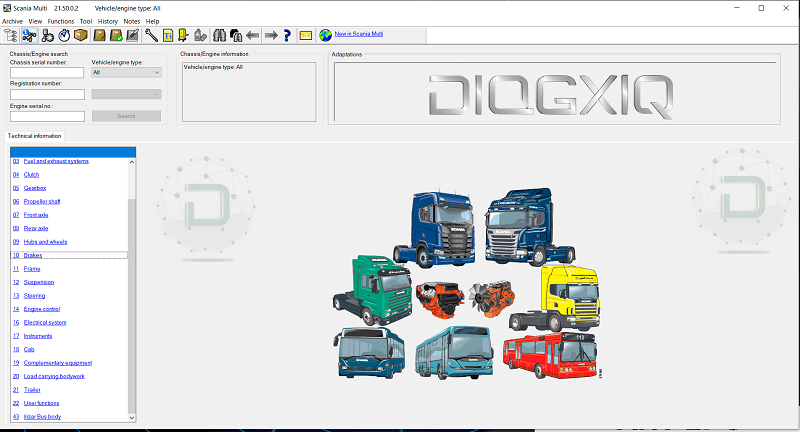Open the yellow TI document icon

click(x=168, y=35)
